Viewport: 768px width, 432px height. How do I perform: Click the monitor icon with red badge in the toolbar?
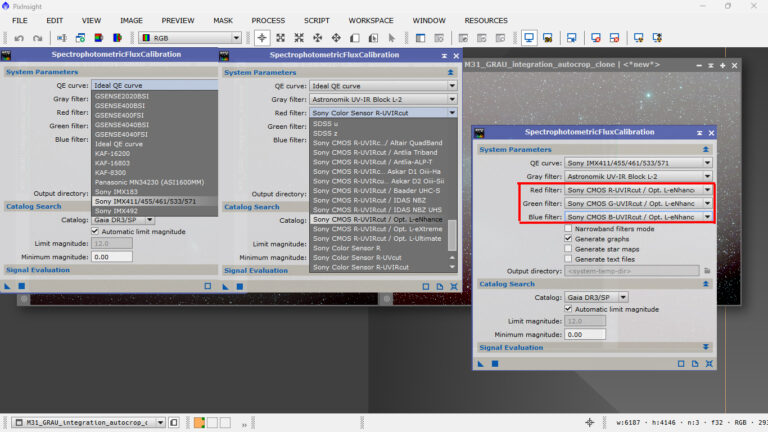596,38
